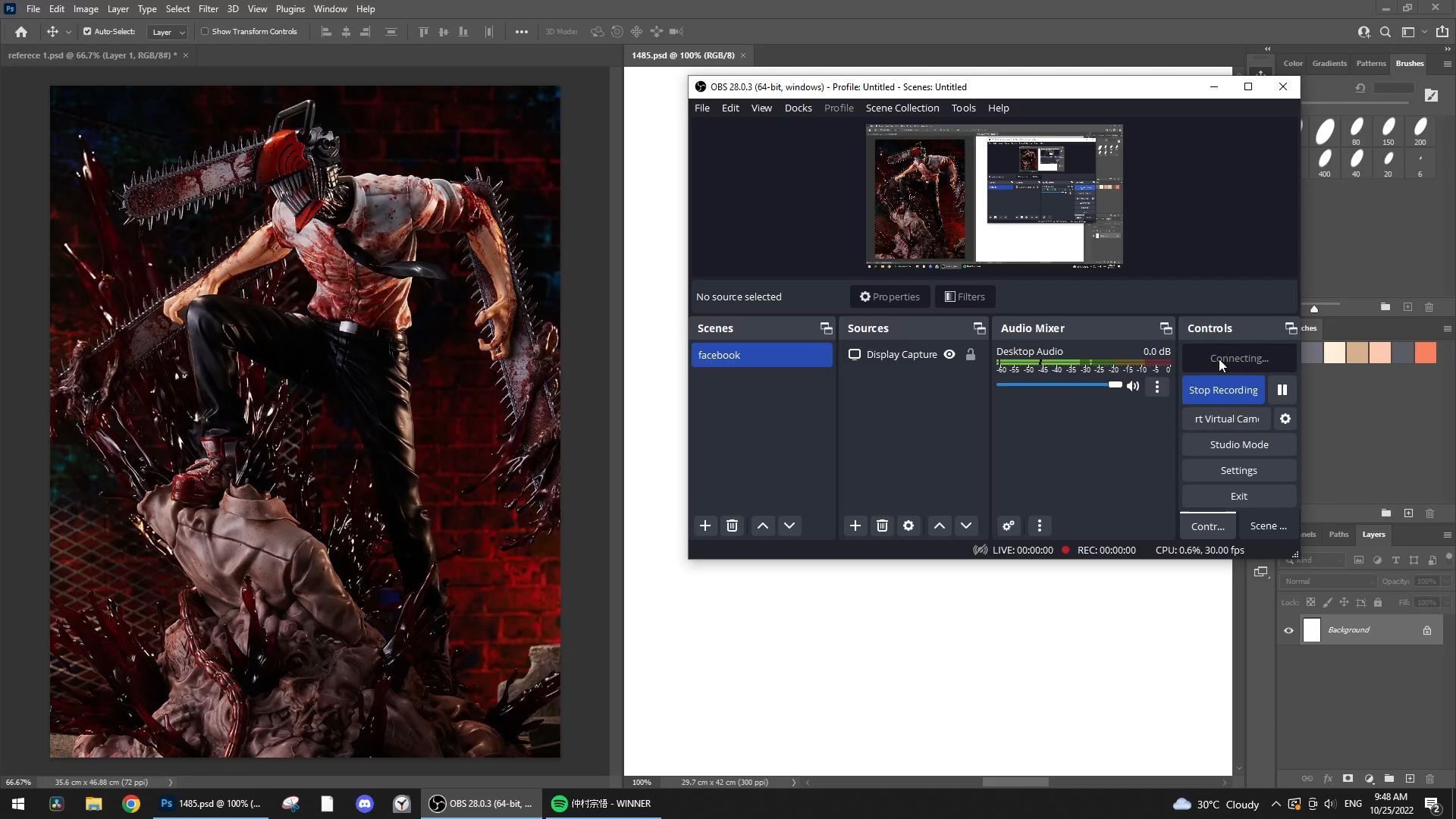
Task: Open Photoshop Filter menu
Action: click(209, 9)
